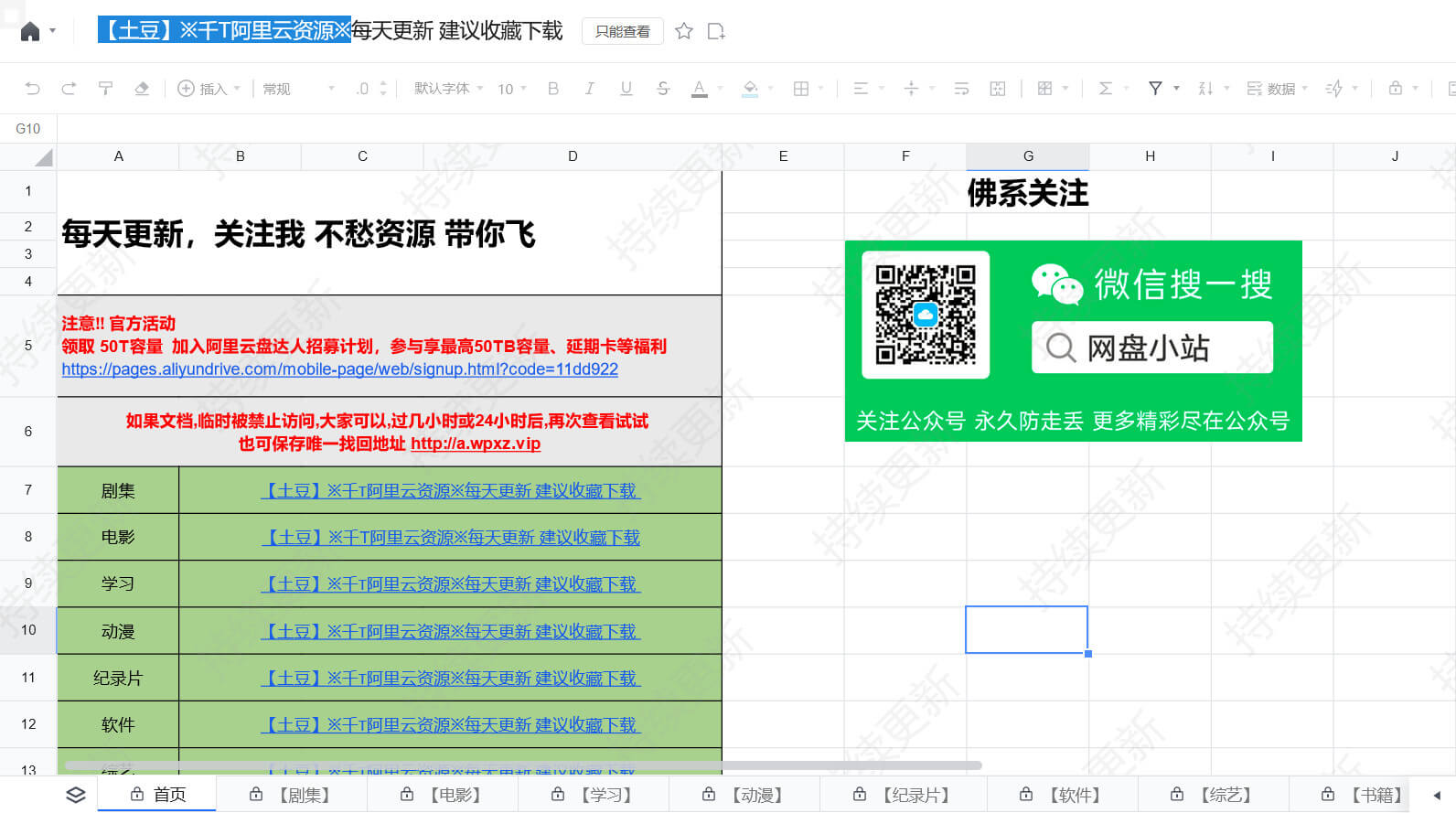Open the 默认字体 font dropdown
The image size is (1456, 813).
[448, 89]
